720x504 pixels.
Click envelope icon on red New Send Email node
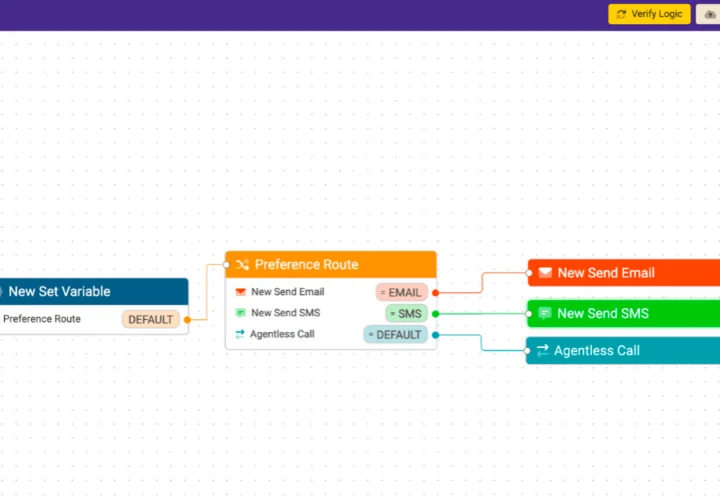[x=545, y=273]
